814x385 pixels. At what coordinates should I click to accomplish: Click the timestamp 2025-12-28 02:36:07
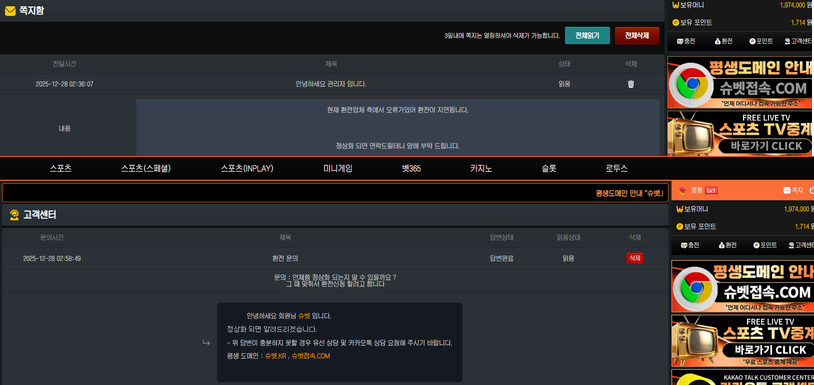64,84
